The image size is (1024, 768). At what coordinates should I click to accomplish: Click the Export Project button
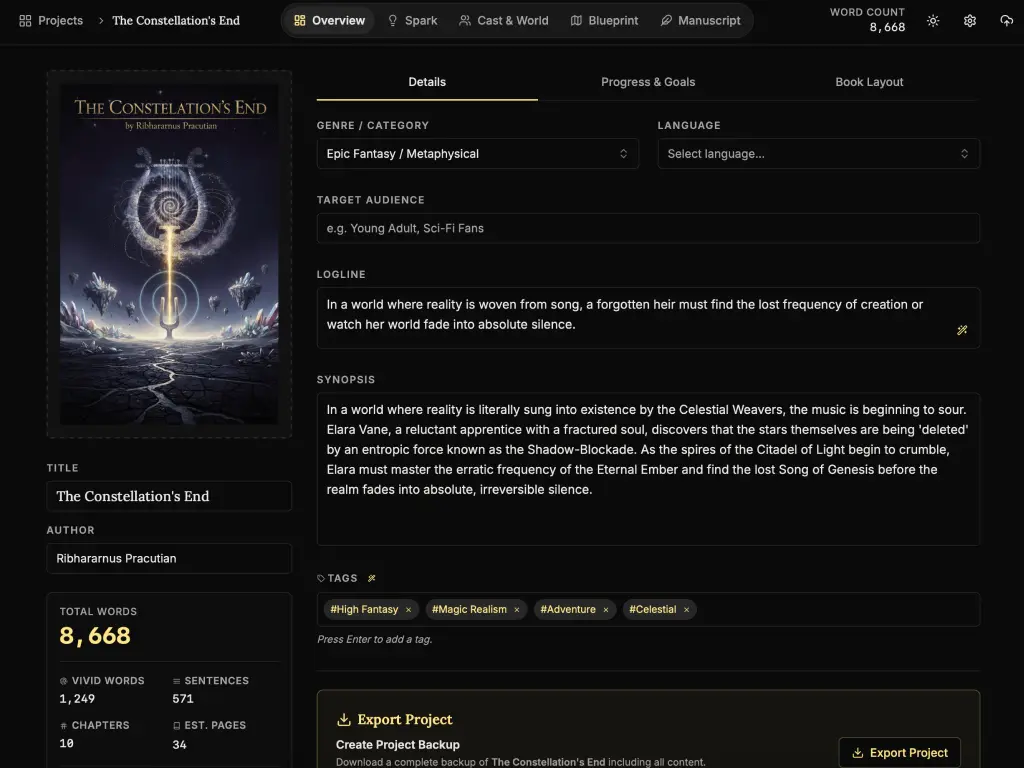pyautogui.click(x=899, y=753)
